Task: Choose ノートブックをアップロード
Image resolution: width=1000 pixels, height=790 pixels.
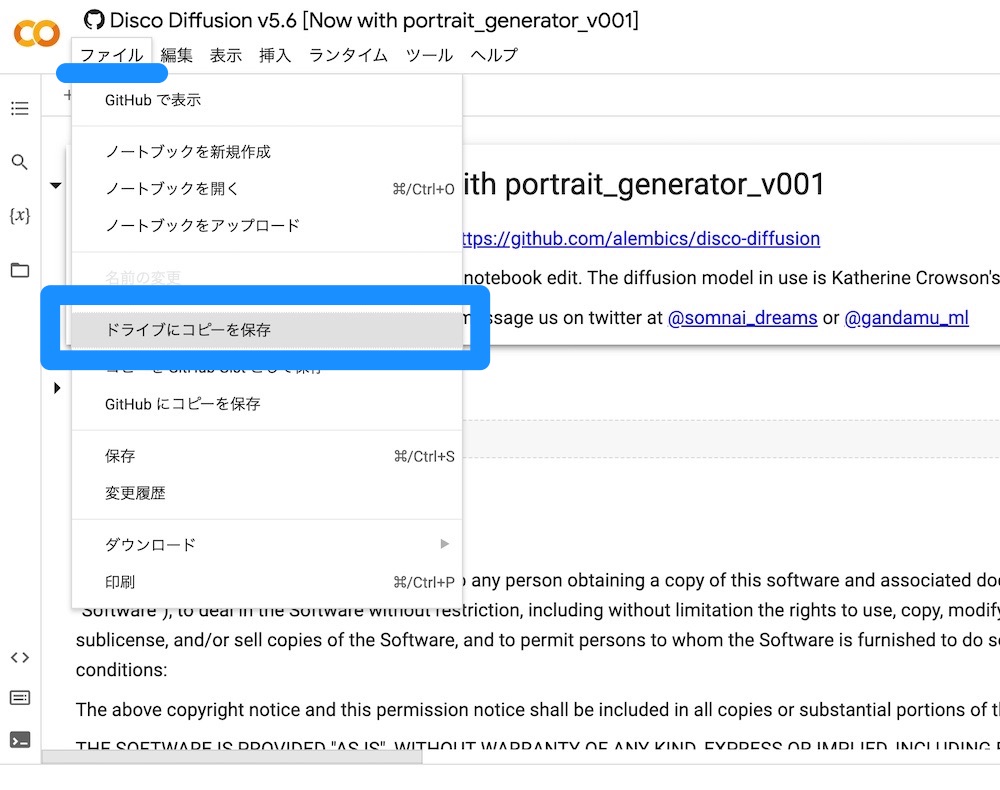Action: click(267, 226)
